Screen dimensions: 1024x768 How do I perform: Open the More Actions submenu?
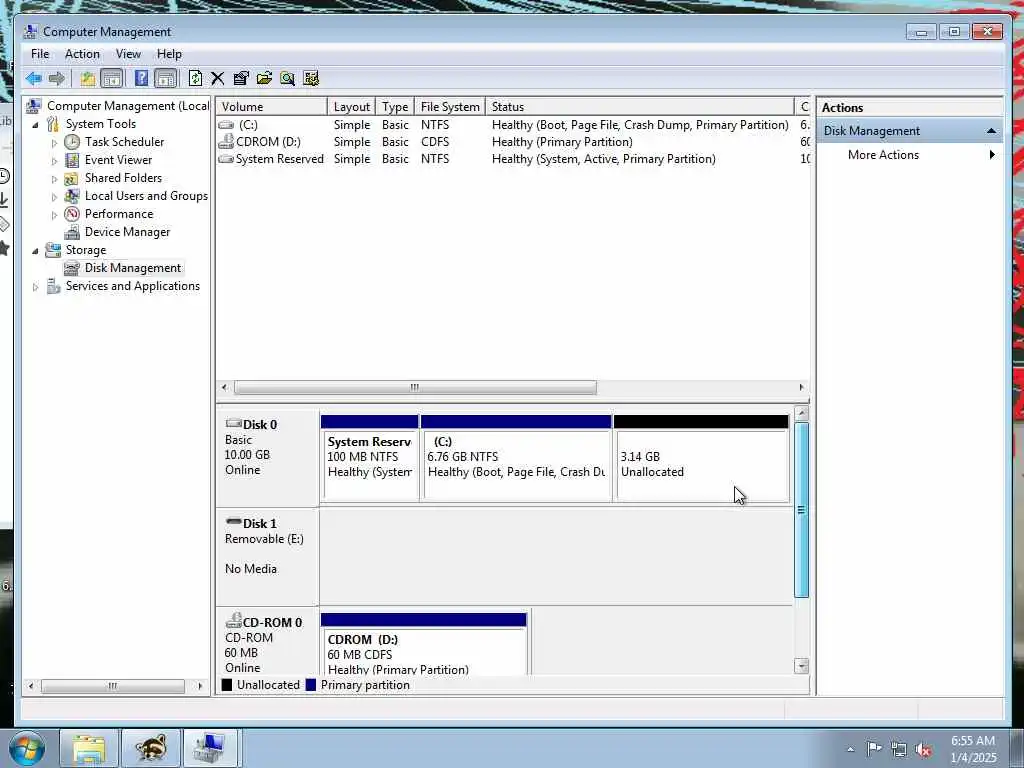pyautogui.click(x=909, y=155)
